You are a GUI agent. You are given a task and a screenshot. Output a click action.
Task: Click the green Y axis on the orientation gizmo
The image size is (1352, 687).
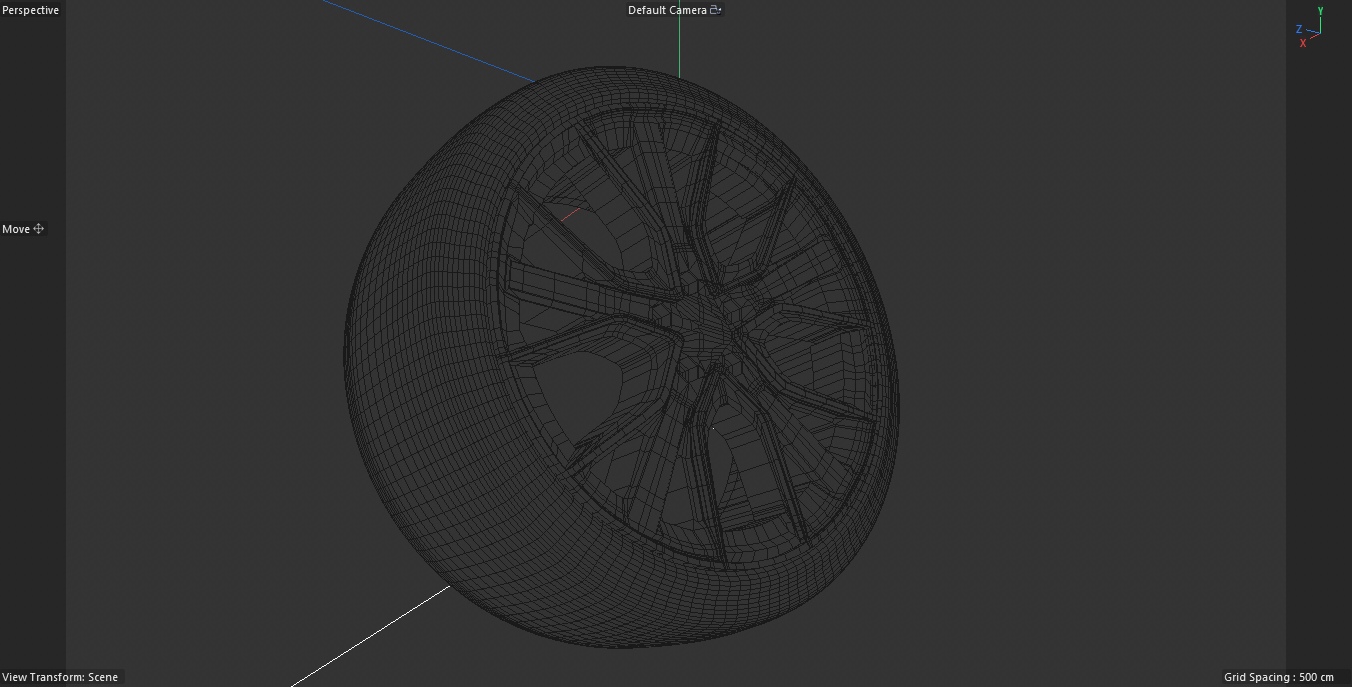pos(1320,12)
